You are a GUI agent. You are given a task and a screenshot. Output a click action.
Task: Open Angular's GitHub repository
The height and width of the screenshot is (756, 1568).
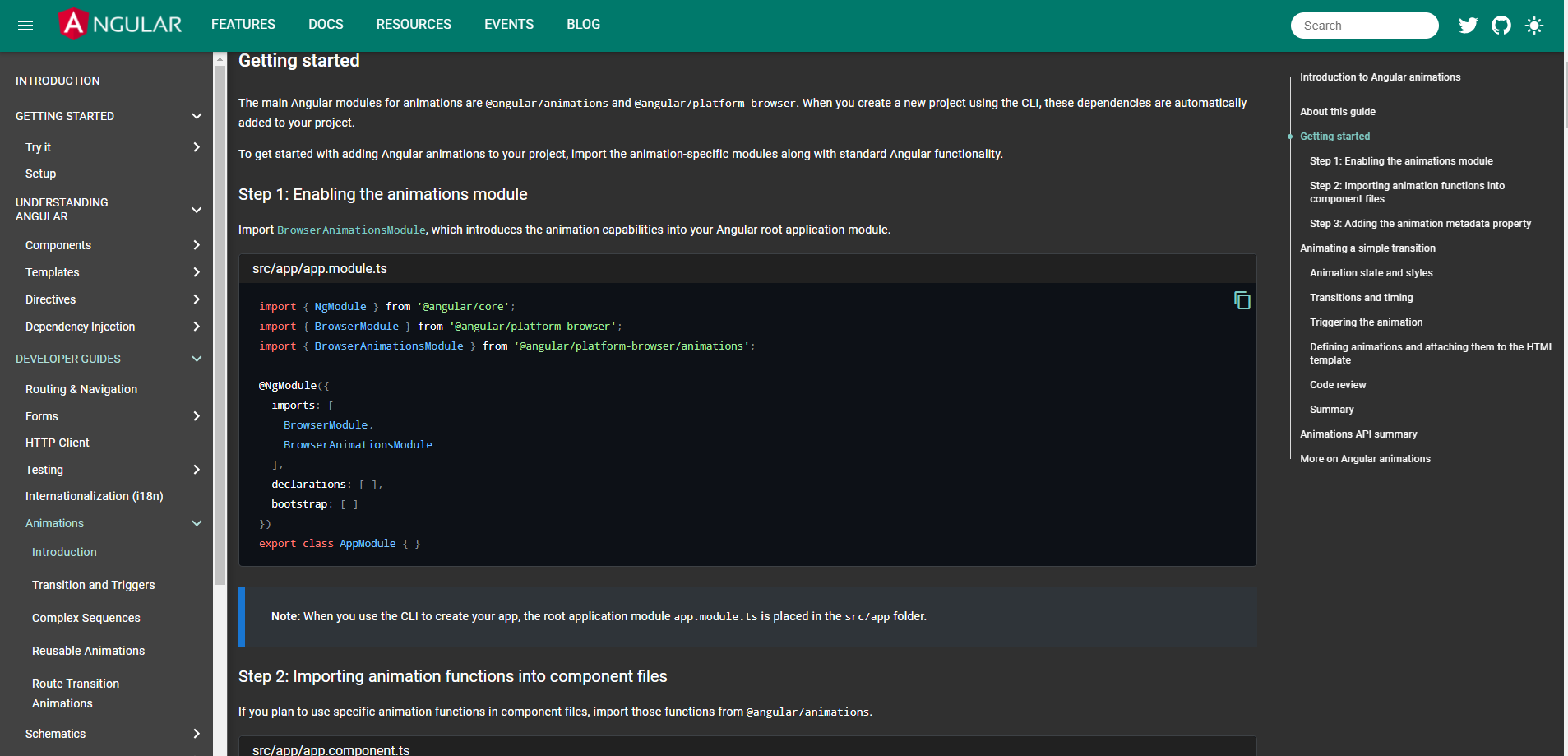(x=1501, y=26)
